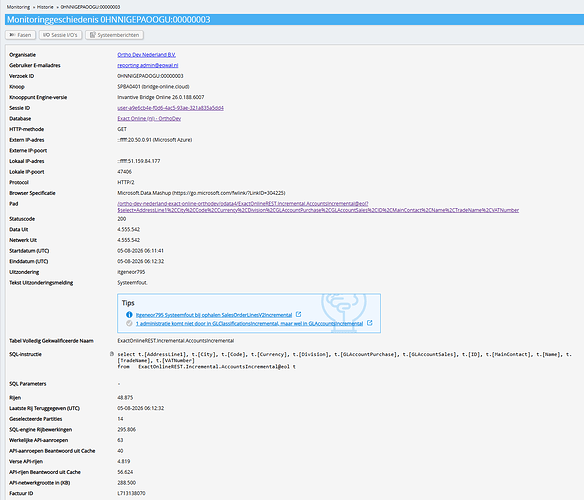Open the GLClassificationsIncremental tip link

click(249, 323)
